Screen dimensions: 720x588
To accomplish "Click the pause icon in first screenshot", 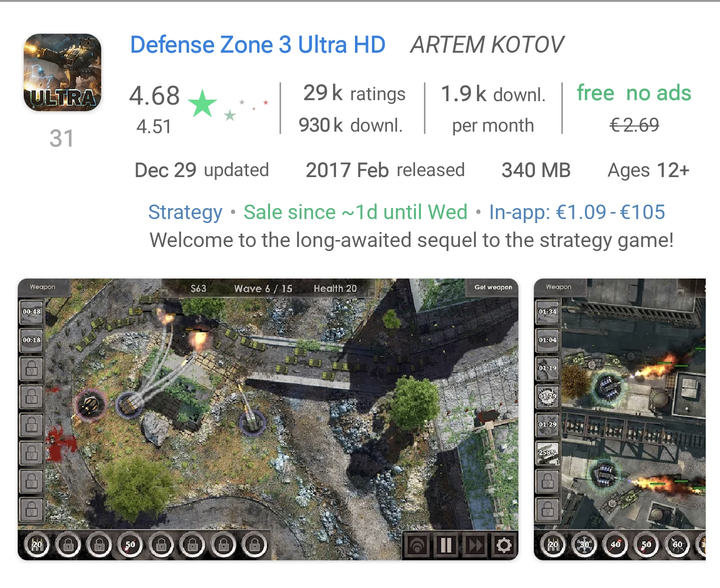I will (x=446, y=545).
